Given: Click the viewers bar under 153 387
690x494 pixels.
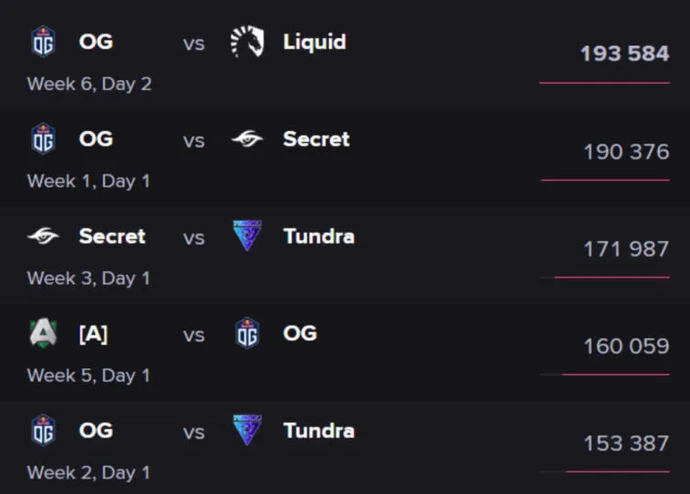Looking at the screenshot, I should [617, 472].
